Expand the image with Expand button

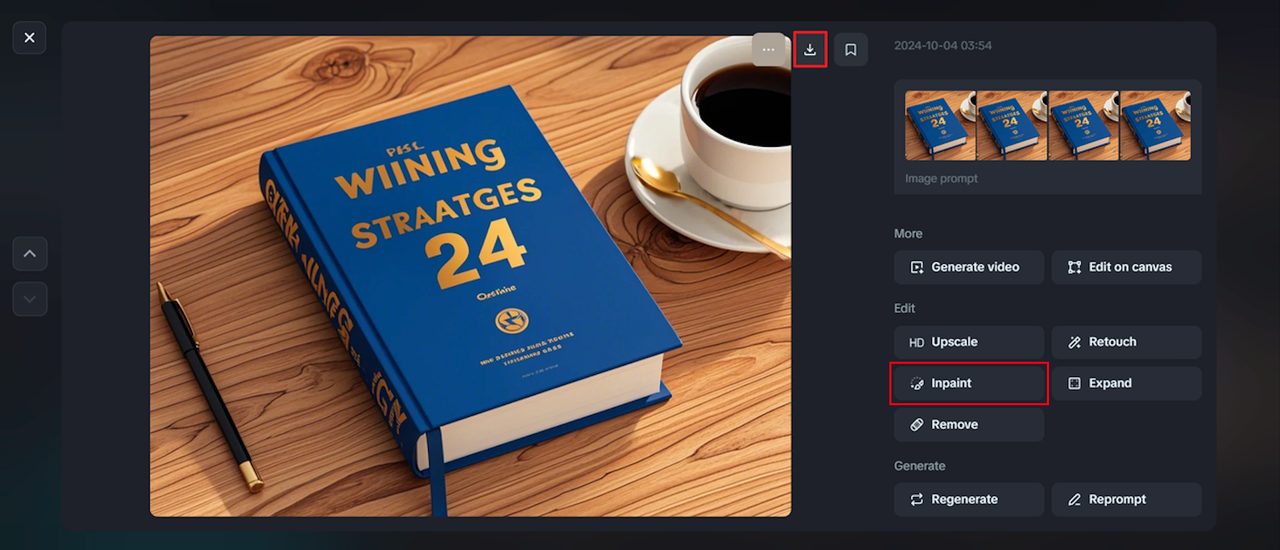1126,383
